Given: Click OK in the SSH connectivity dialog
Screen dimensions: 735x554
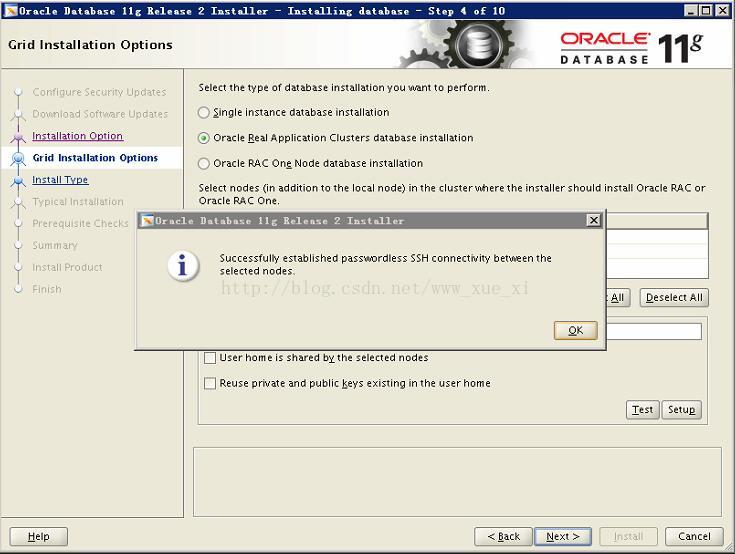Looking at the screenshot, I should [575, 330].
